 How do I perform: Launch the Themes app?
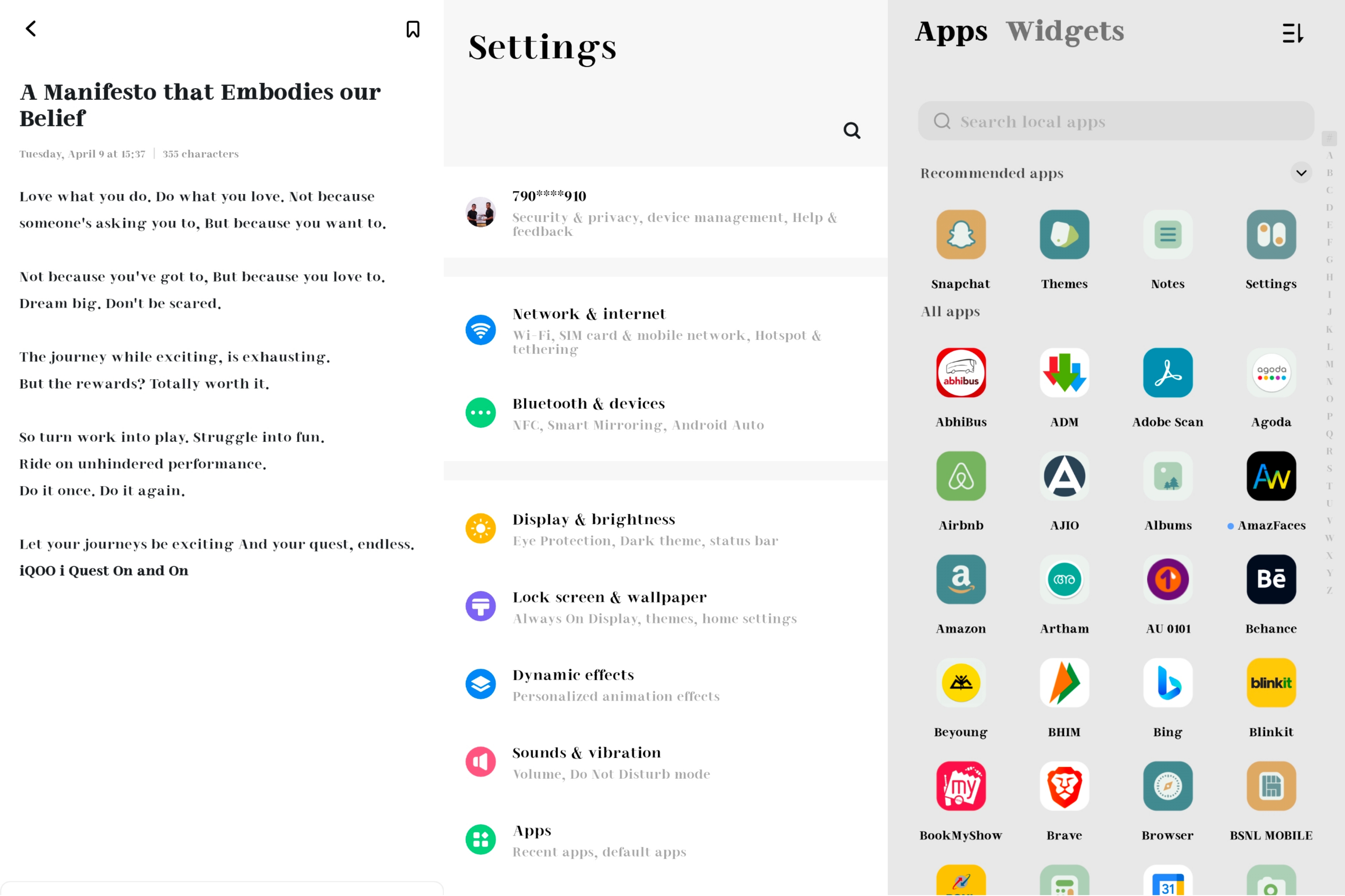click(1064, 234)
